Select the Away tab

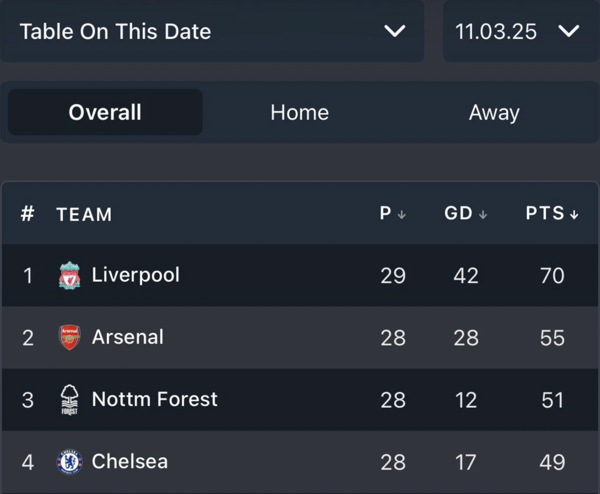pyautogui.click(x=494, y=112)
